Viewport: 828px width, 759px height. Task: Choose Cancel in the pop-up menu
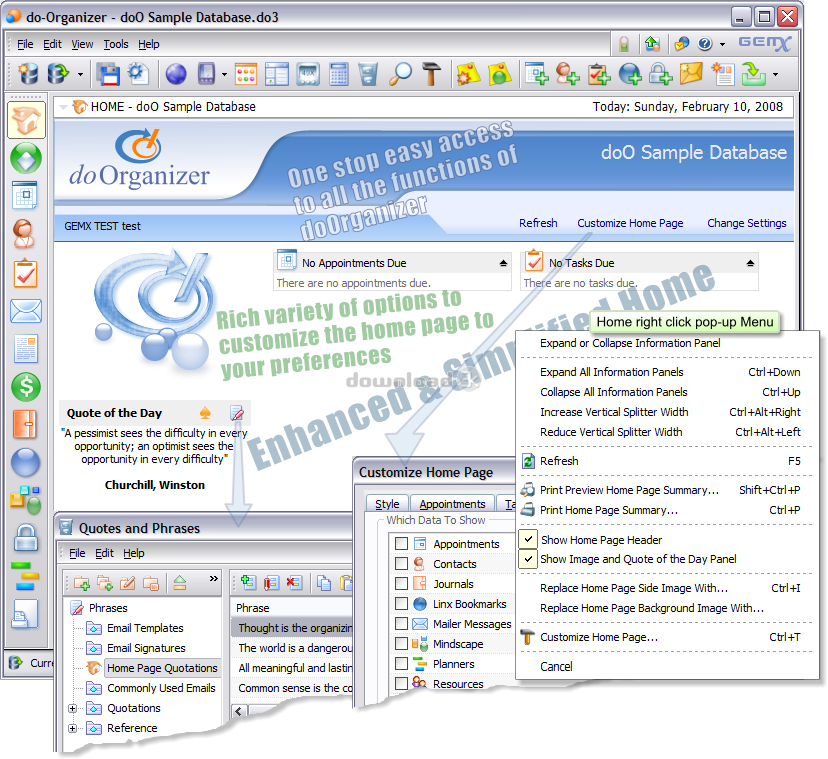(667, 667)
